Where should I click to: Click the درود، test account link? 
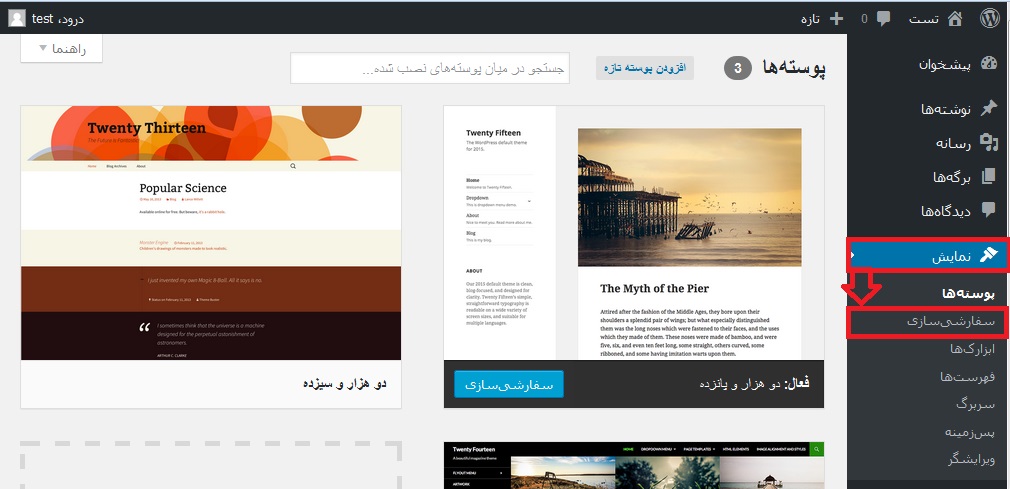tap(58, 19)
